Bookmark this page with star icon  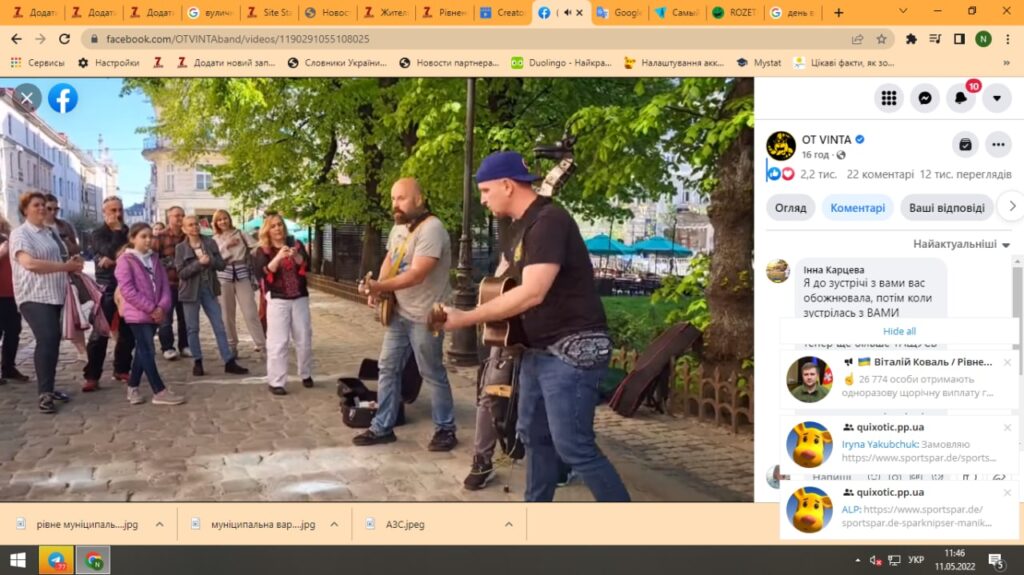(881, 39)
